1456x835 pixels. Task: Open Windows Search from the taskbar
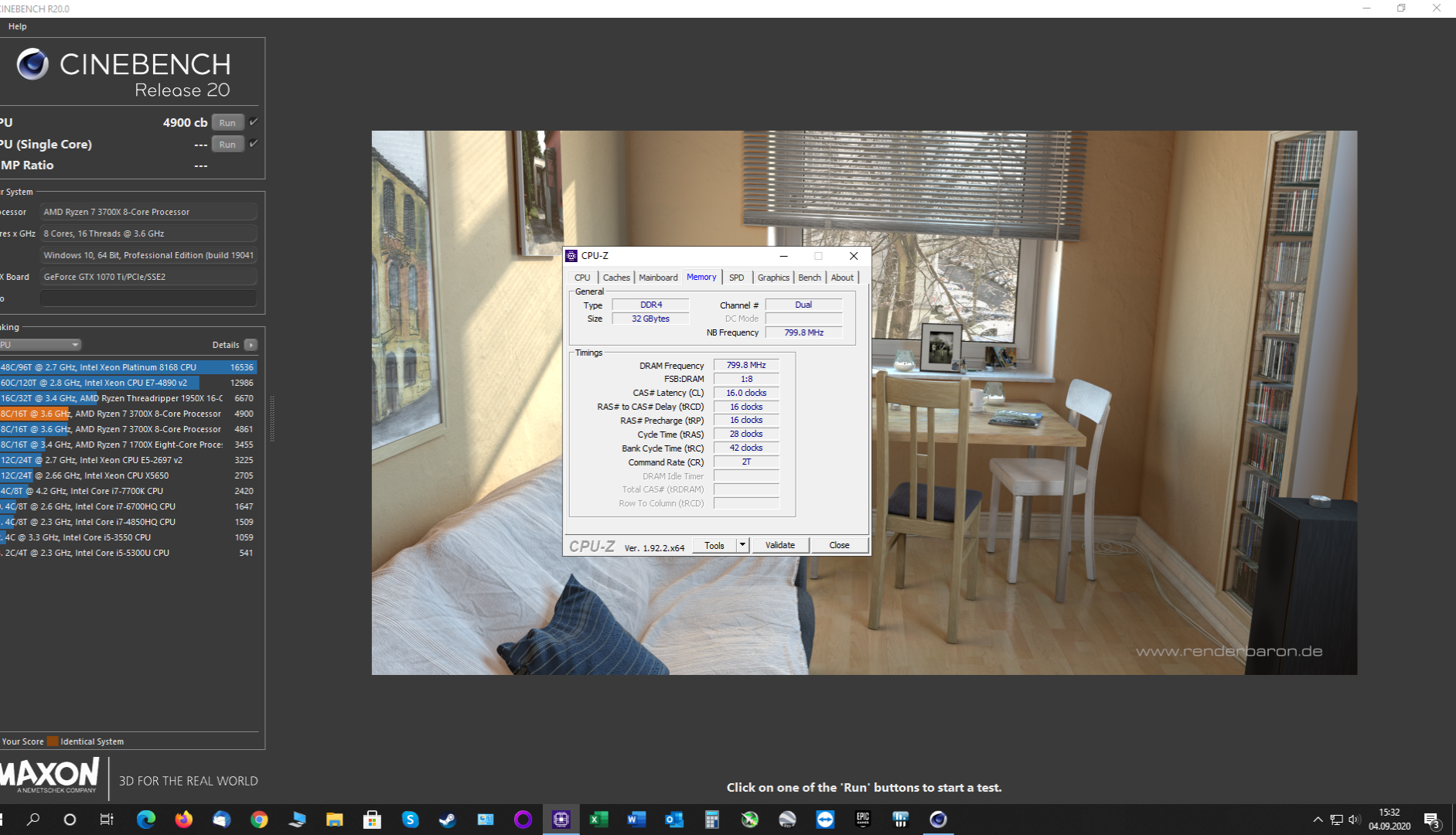(x=32, y=820)
